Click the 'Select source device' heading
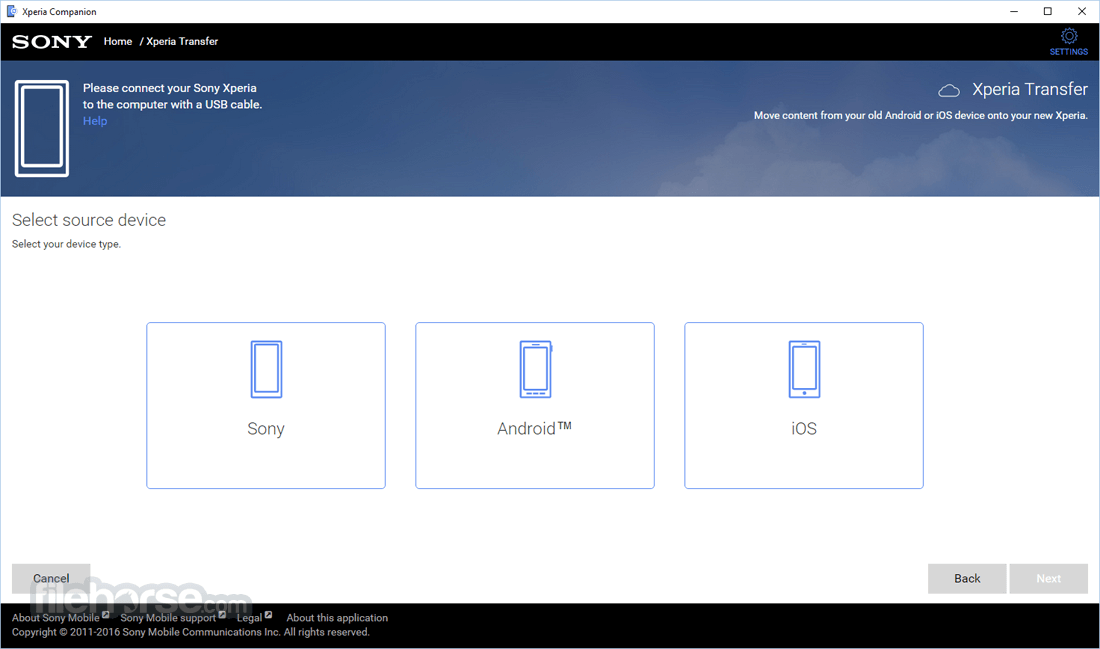Image resolution: width=1100 pixels, height=649 pixels. pos(89,220)
